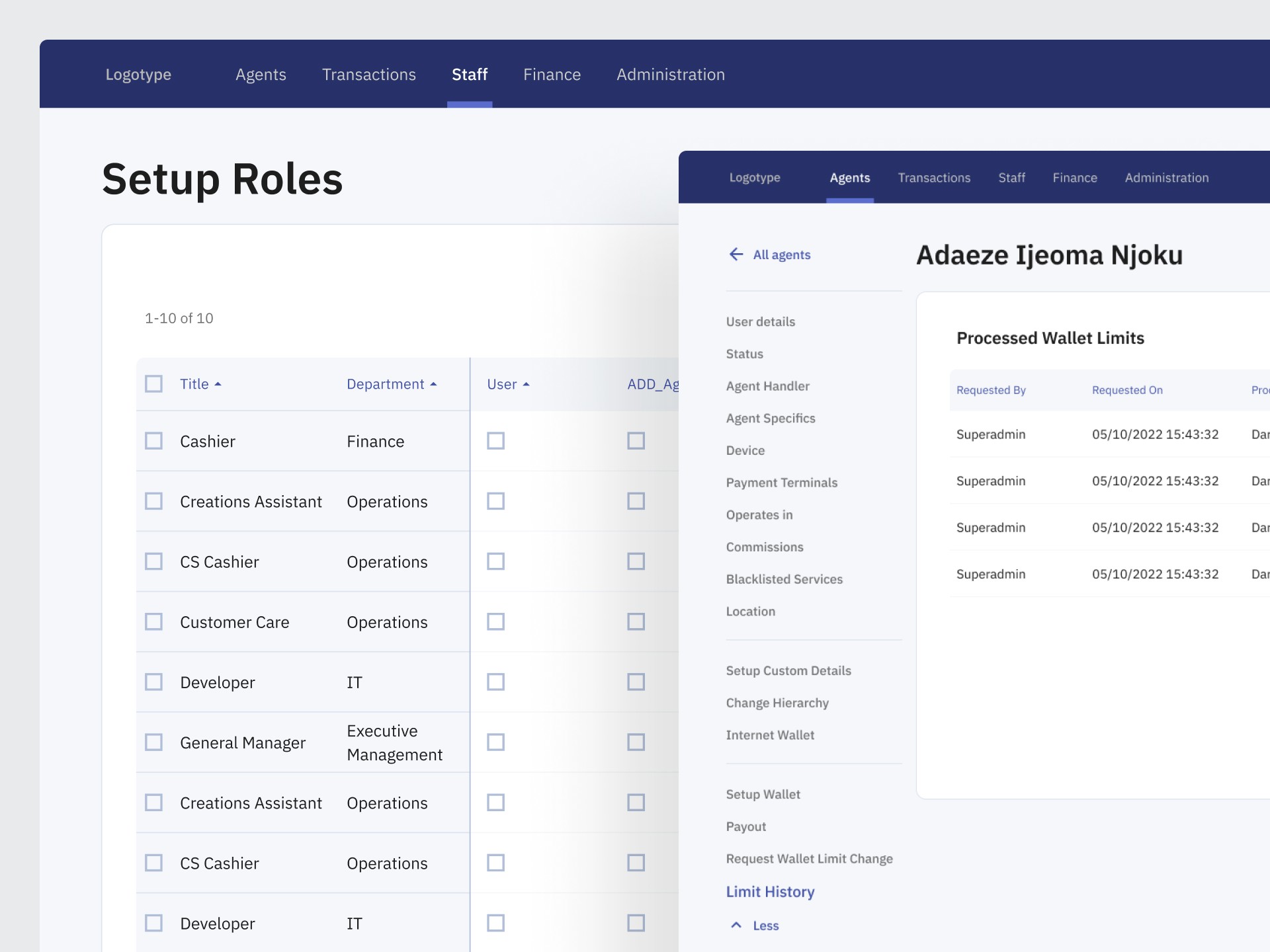Sort by Department column arrow

[433, 384]
